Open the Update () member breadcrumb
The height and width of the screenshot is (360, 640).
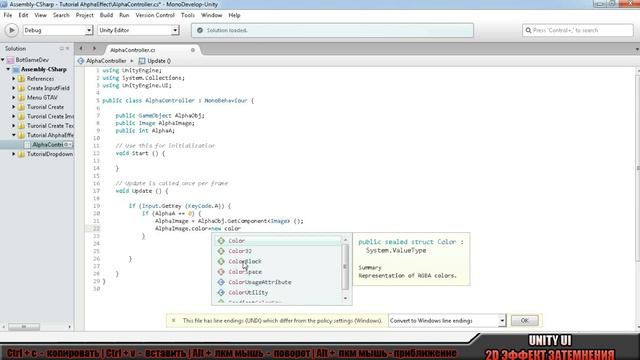point(155,61)
